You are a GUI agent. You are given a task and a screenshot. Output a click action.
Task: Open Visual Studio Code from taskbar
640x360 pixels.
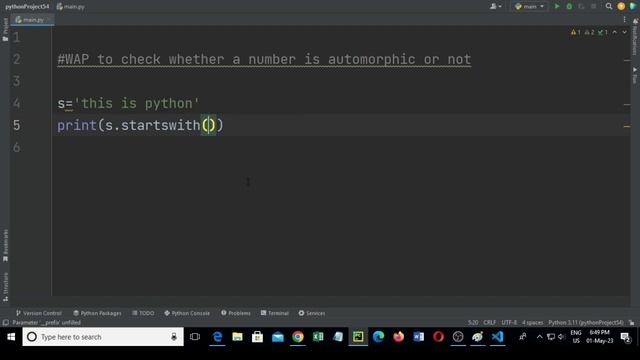(x=498, y=337)
